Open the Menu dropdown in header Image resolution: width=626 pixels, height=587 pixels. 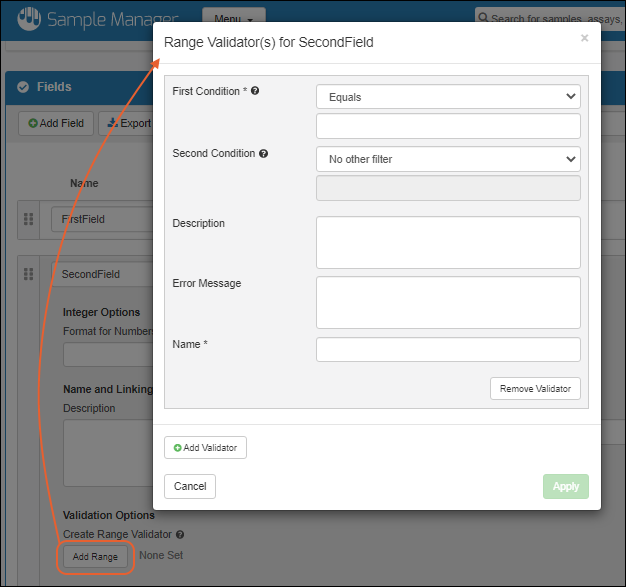coord(233,17)
